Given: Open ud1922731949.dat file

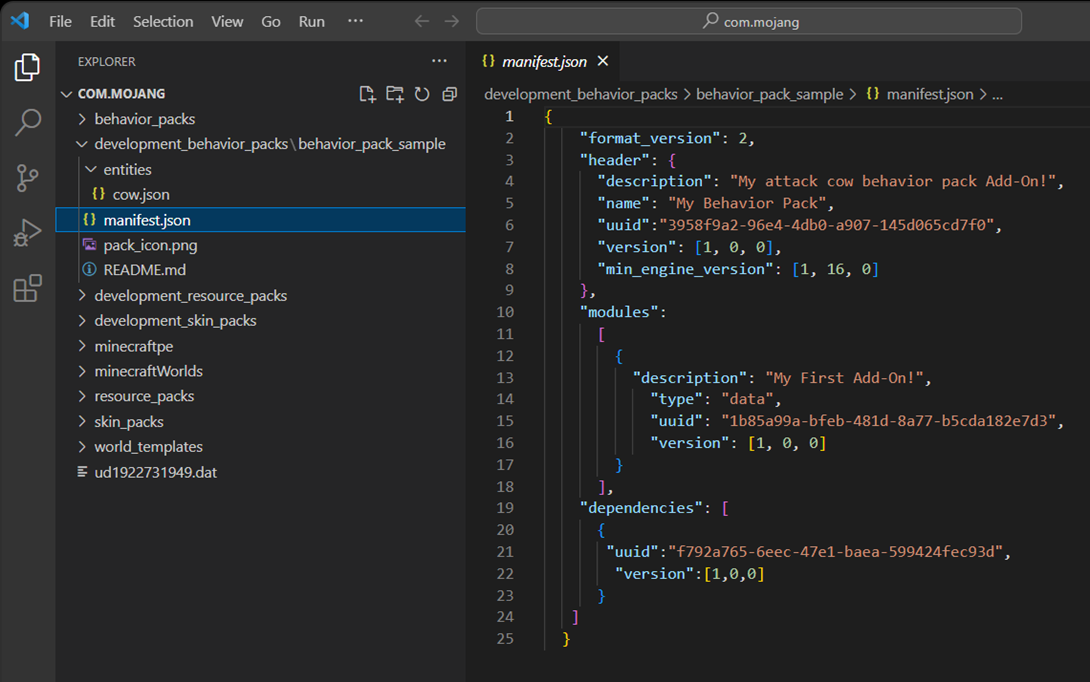Looking at the screenshot, I should pyautogui.click(x=156, y=473).
